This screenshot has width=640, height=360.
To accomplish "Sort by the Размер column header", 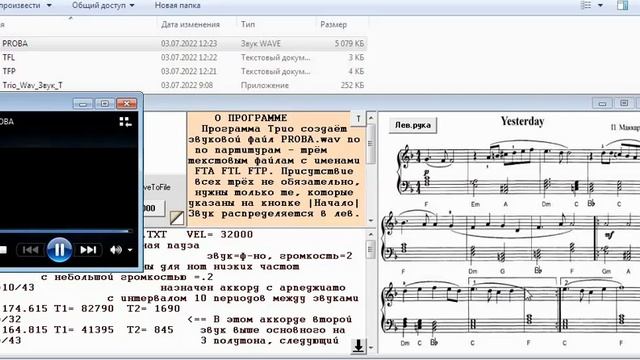I will (333, 24).
